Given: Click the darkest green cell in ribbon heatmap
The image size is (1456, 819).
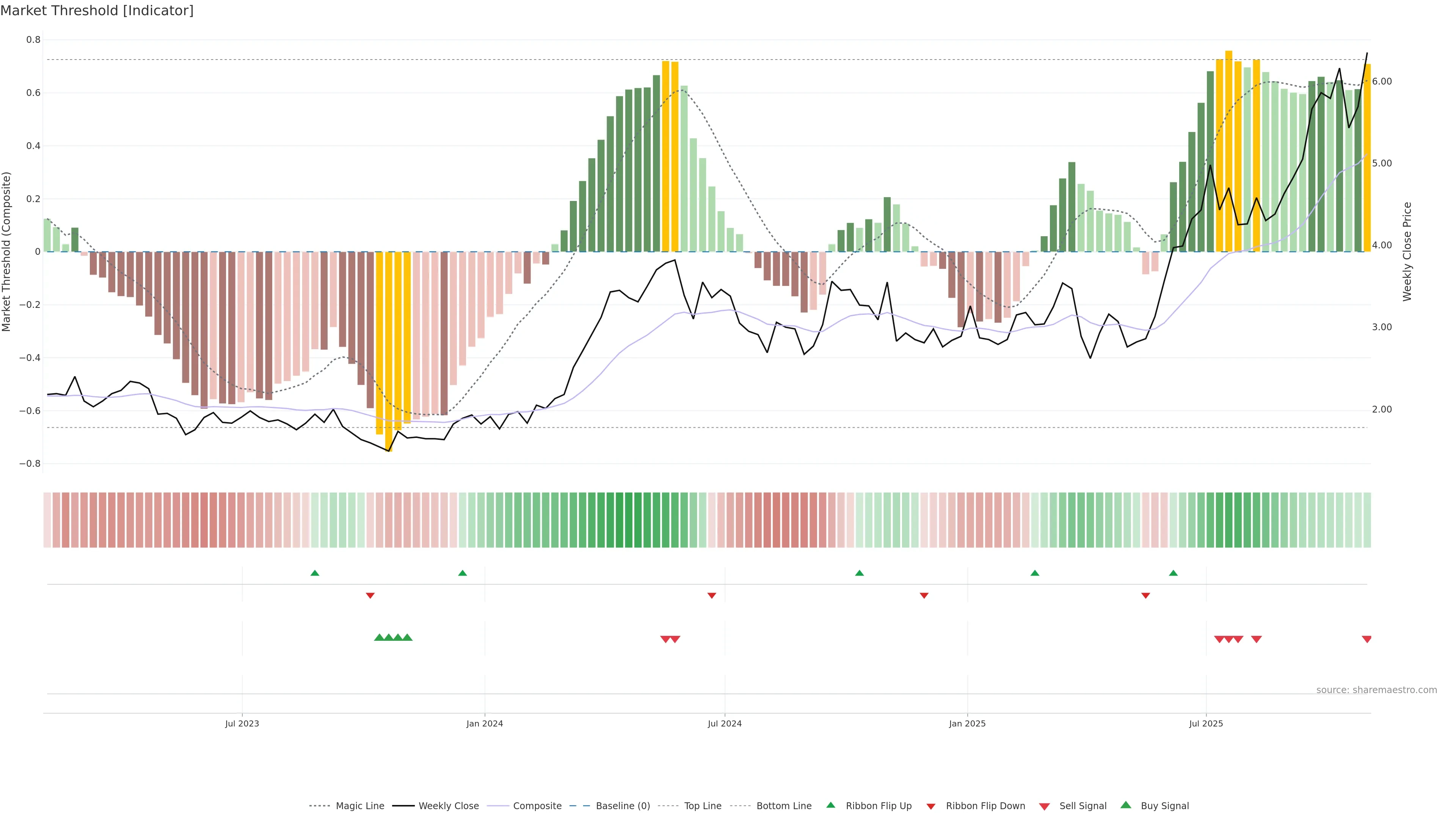Looking at the screenshot, I should click(629, 519).
